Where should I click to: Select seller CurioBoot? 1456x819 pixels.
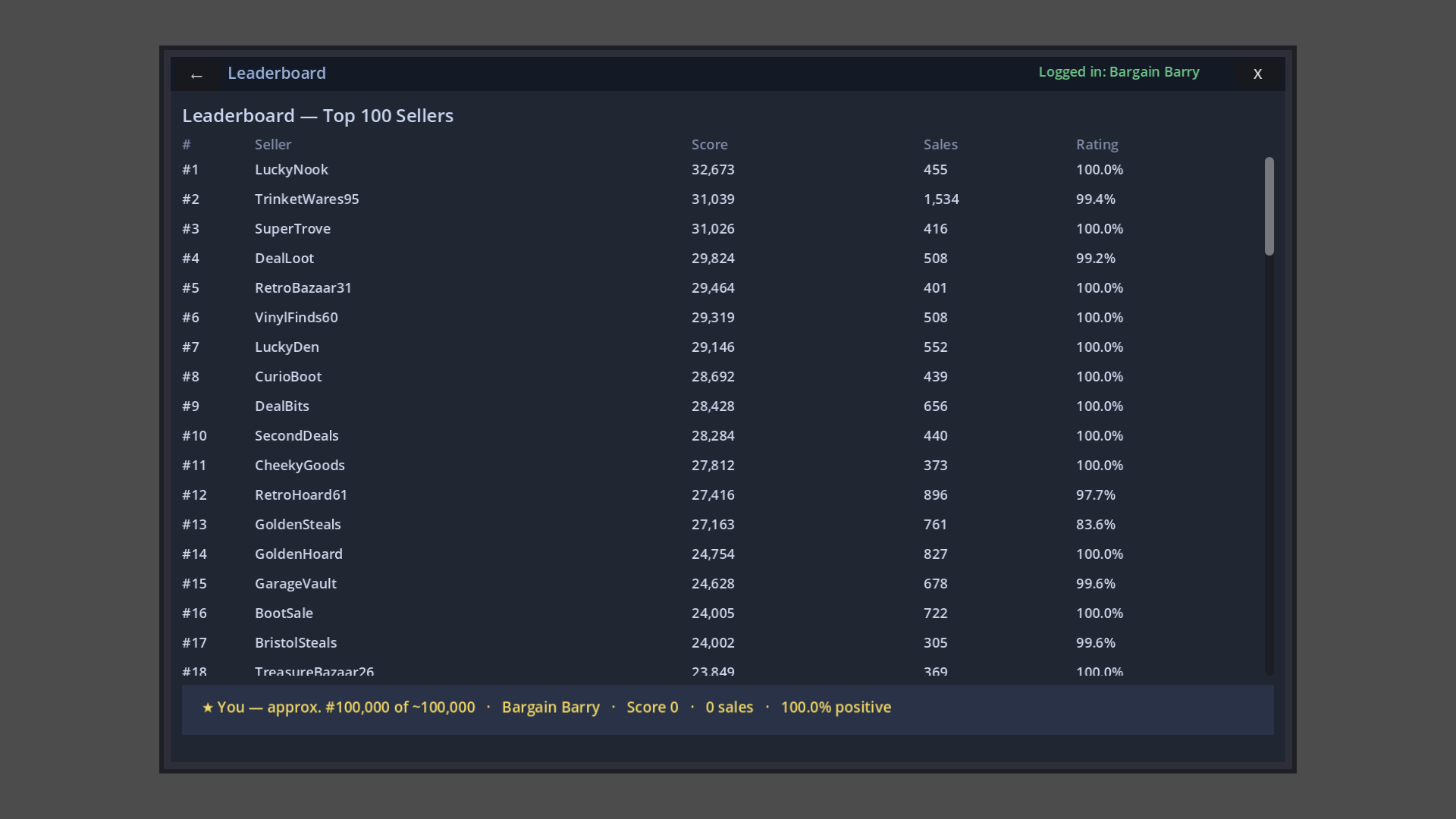pos(287,377)
